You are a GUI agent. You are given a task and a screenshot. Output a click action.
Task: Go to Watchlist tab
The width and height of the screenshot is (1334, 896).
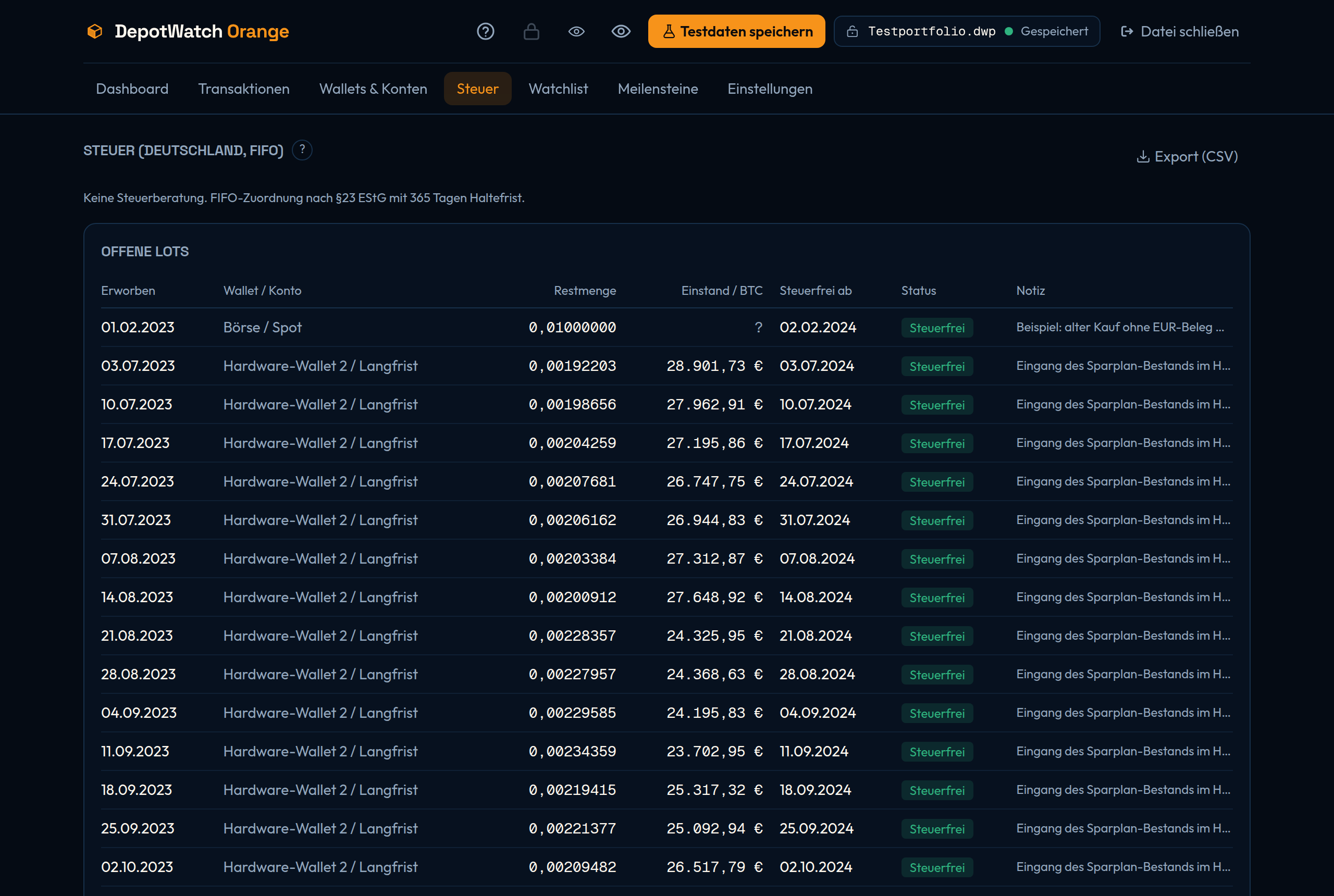coord(559,89)
